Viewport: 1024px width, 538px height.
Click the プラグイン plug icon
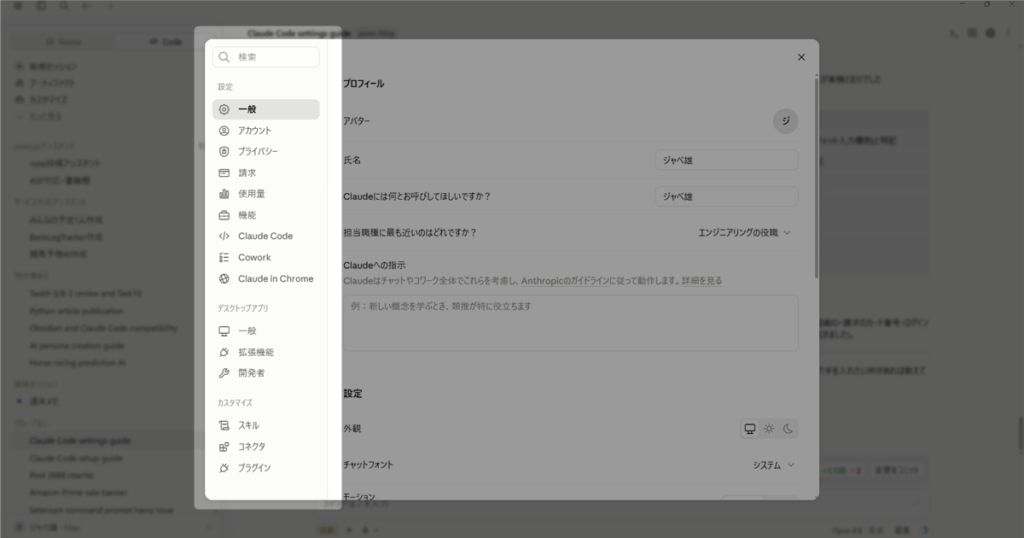click(x=224, y=467)
